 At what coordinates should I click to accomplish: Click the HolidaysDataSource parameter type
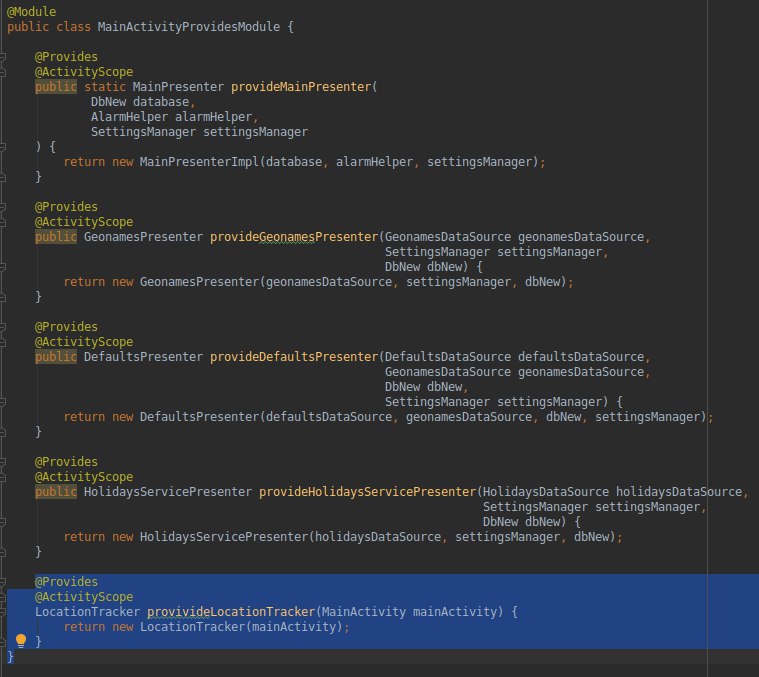pyautogui.click(x=546, y=492)
